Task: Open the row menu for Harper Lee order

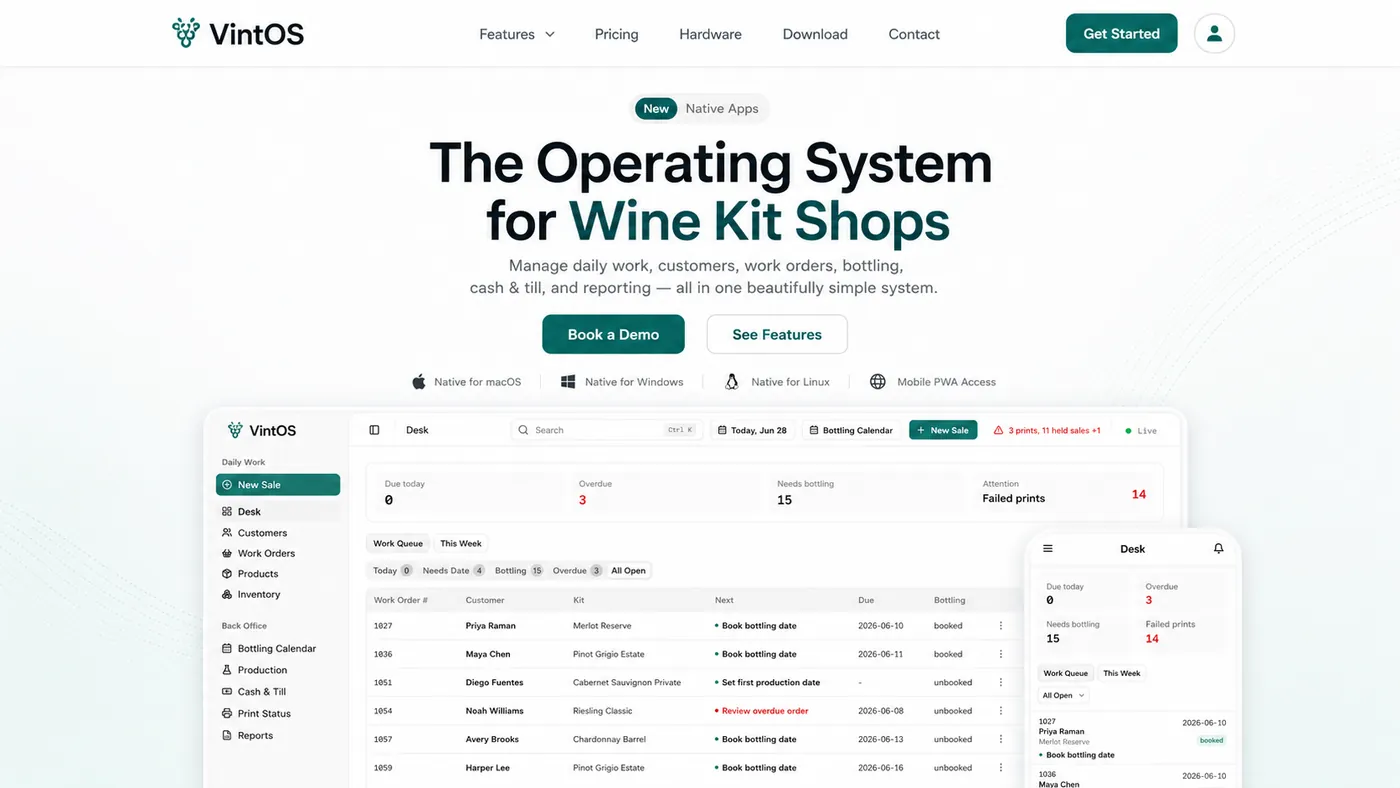Action: 1000,768
